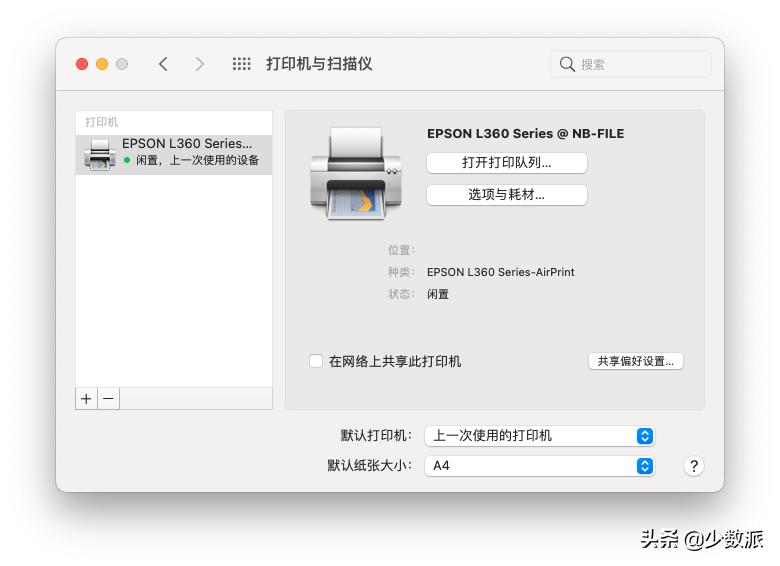Show all preferences grid icon
The image size is (780, 566).
pyautogui.click(x=241, y=64)
